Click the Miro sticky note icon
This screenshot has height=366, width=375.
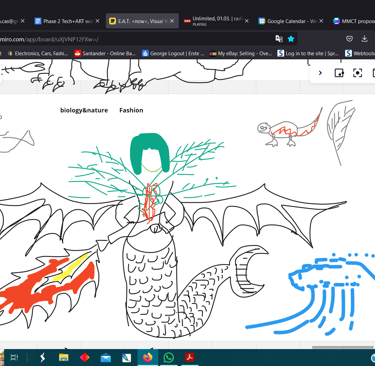339,73
